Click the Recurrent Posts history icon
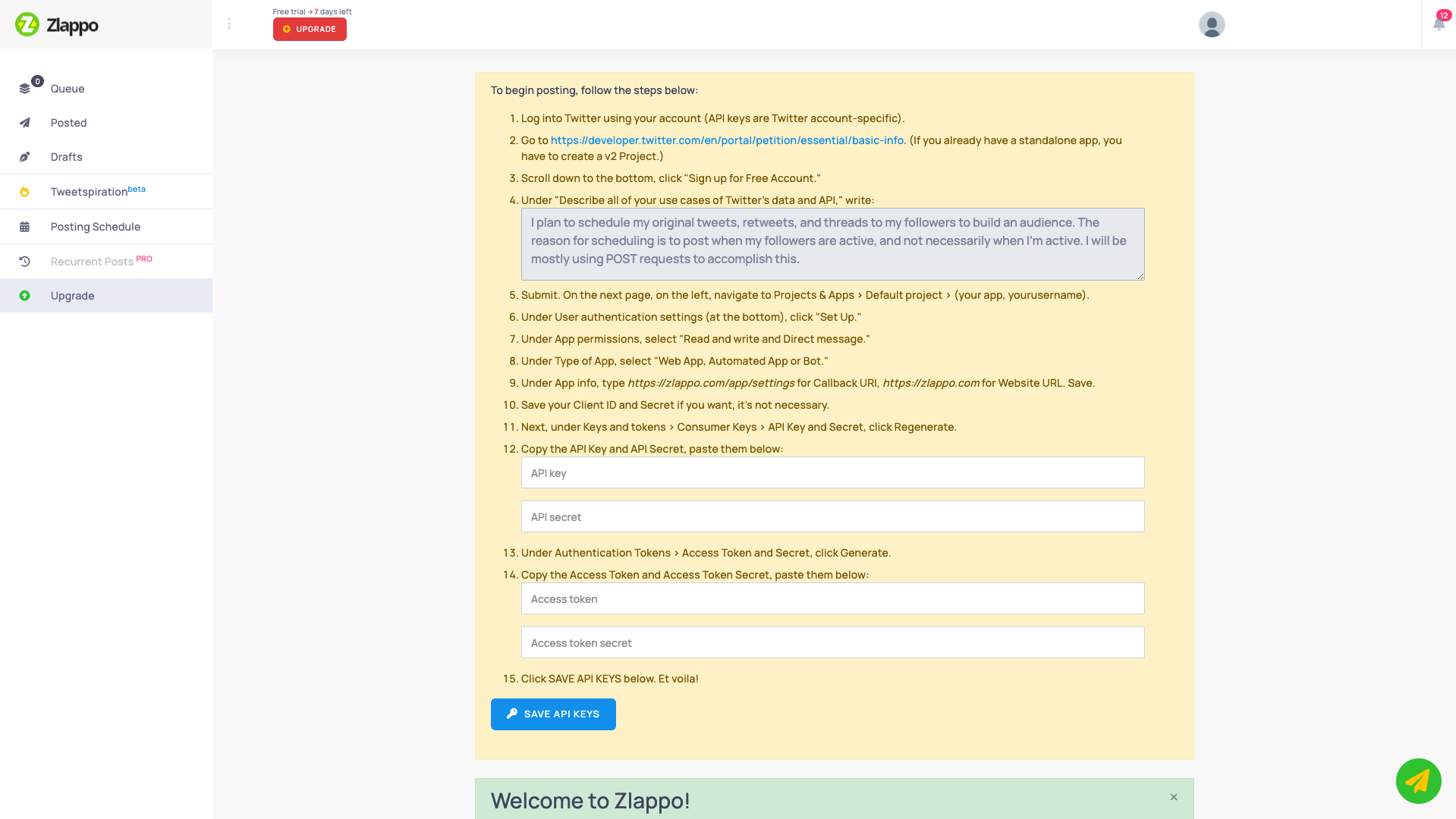 [24, 262]
